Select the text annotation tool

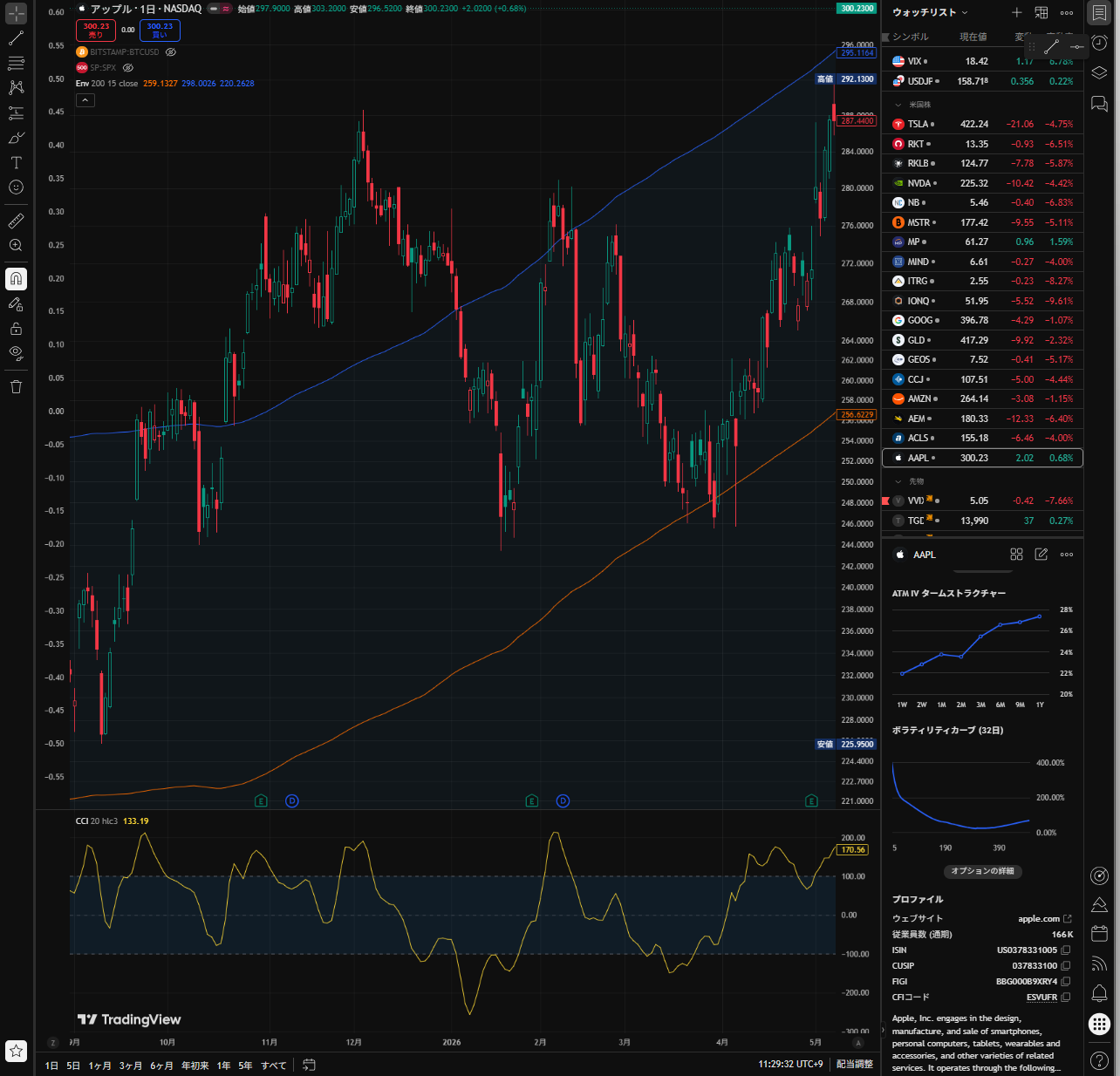click(16, 162)
